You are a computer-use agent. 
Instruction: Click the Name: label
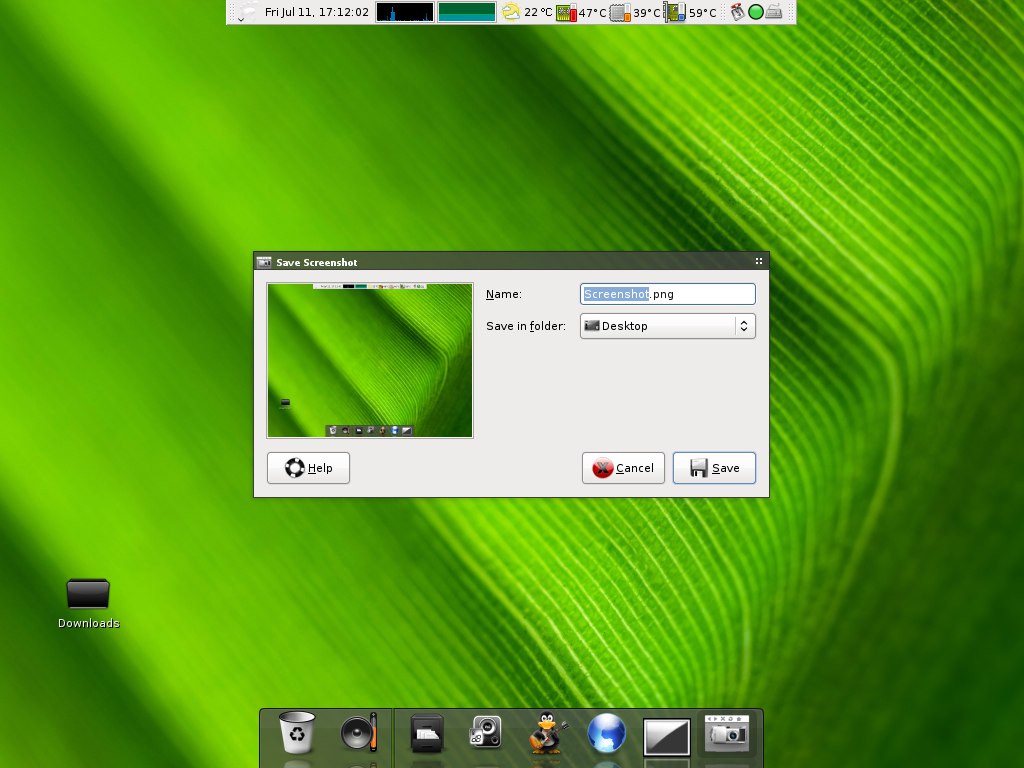pyautogui.click(x=504, y=294)
